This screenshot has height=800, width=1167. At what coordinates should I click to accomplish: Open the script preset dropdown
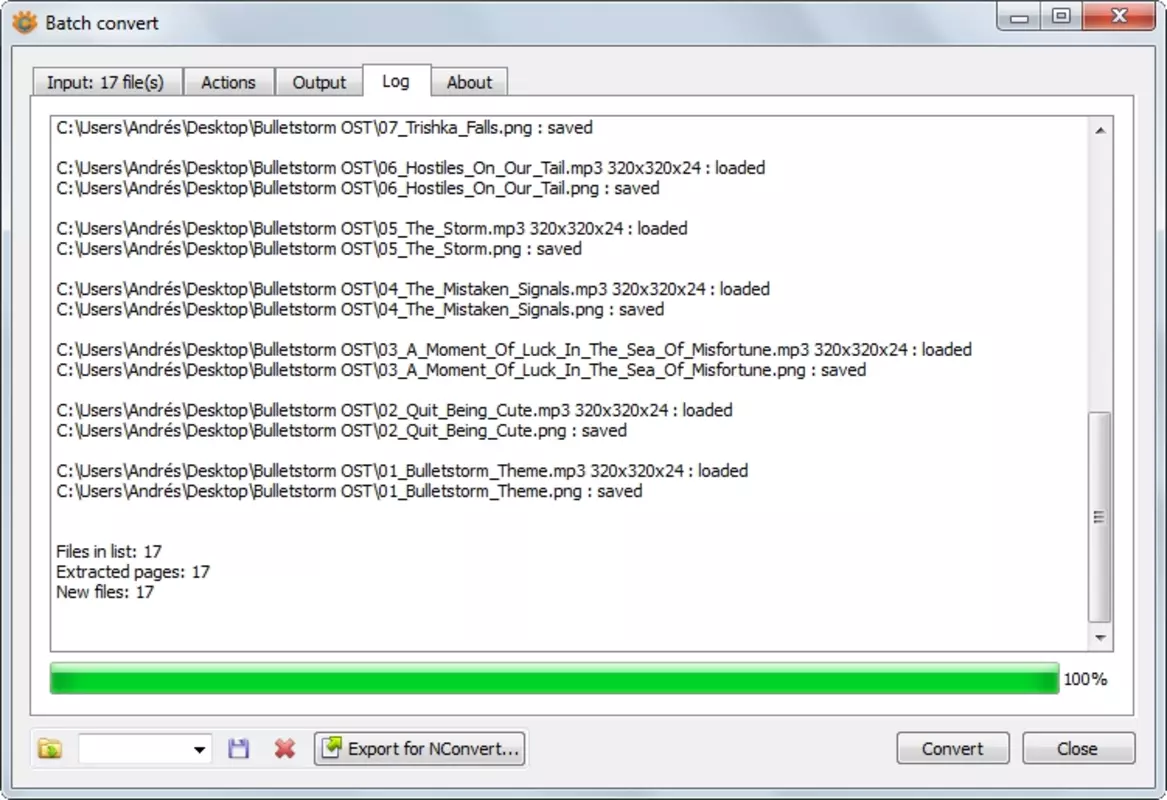click(145, 749)
